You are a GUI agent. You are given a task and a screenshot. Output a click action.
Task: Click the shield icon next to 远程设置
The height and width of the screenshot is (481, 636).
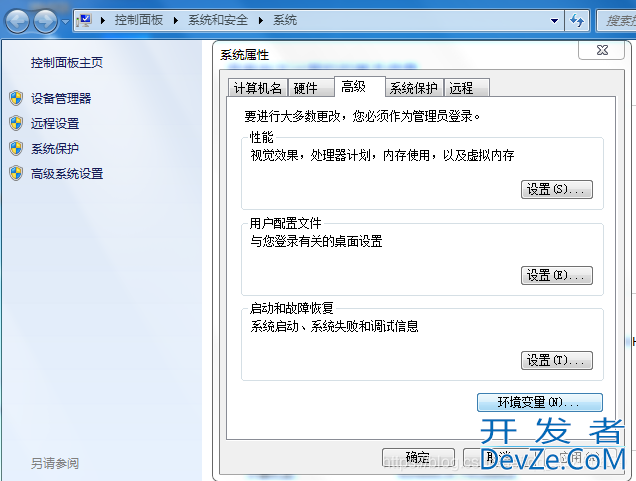click(15, 123)
